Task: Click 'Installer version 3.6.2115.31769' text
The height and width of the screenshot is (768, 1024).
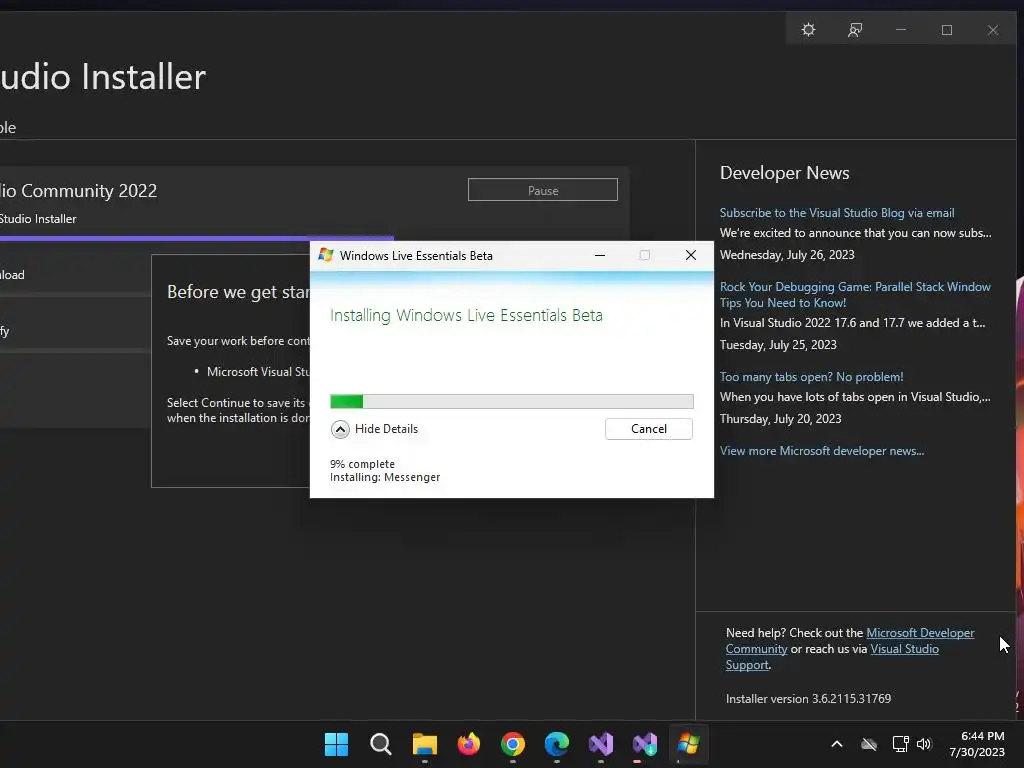Action: click(x=808, y=699)
